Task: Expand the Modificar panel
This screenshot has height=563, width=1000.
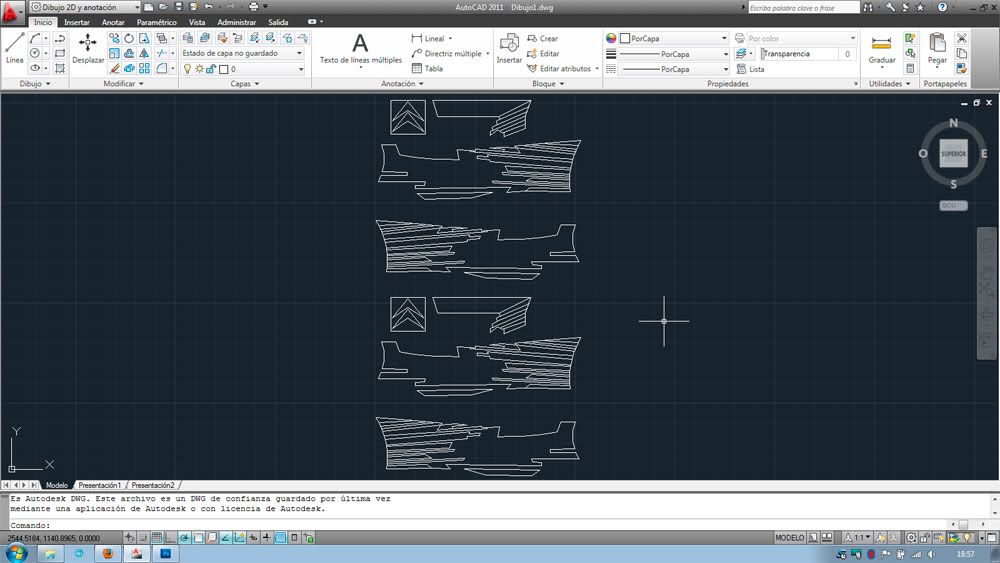Action: 123,84
